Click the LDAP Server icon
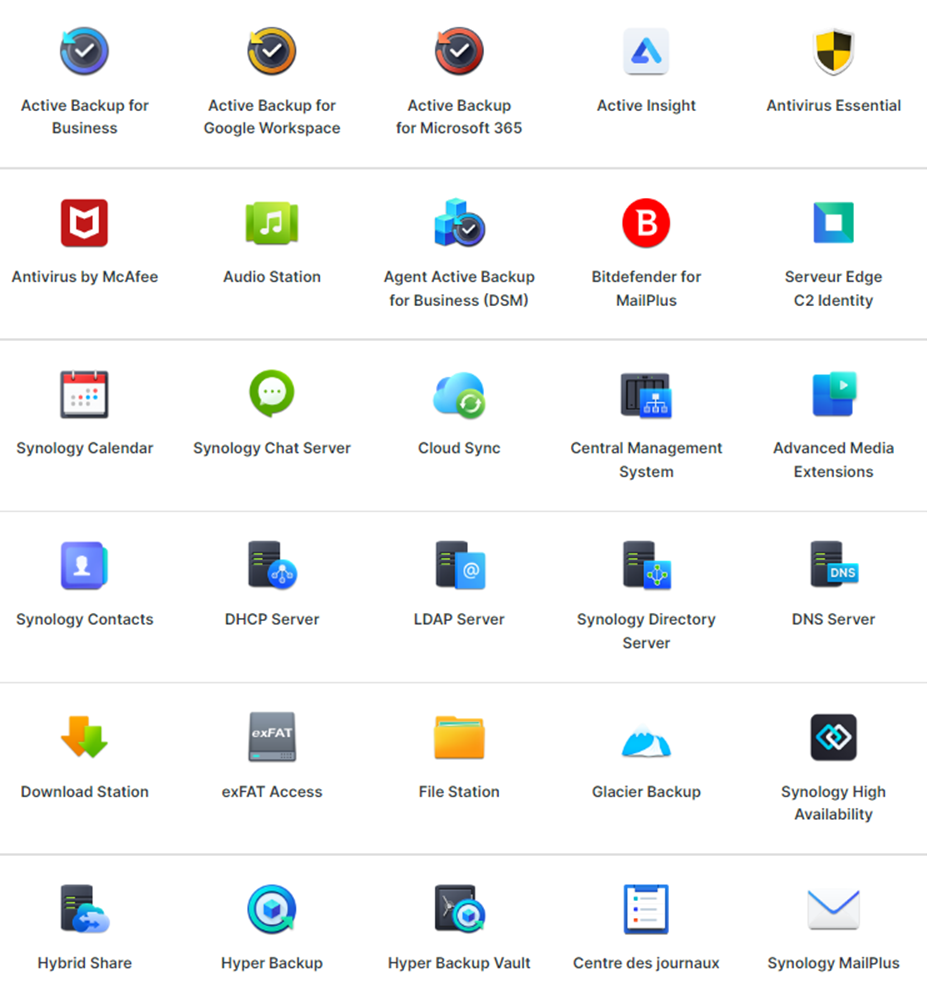The height and width of the screenshot is (982, 927). coord(460,566)
